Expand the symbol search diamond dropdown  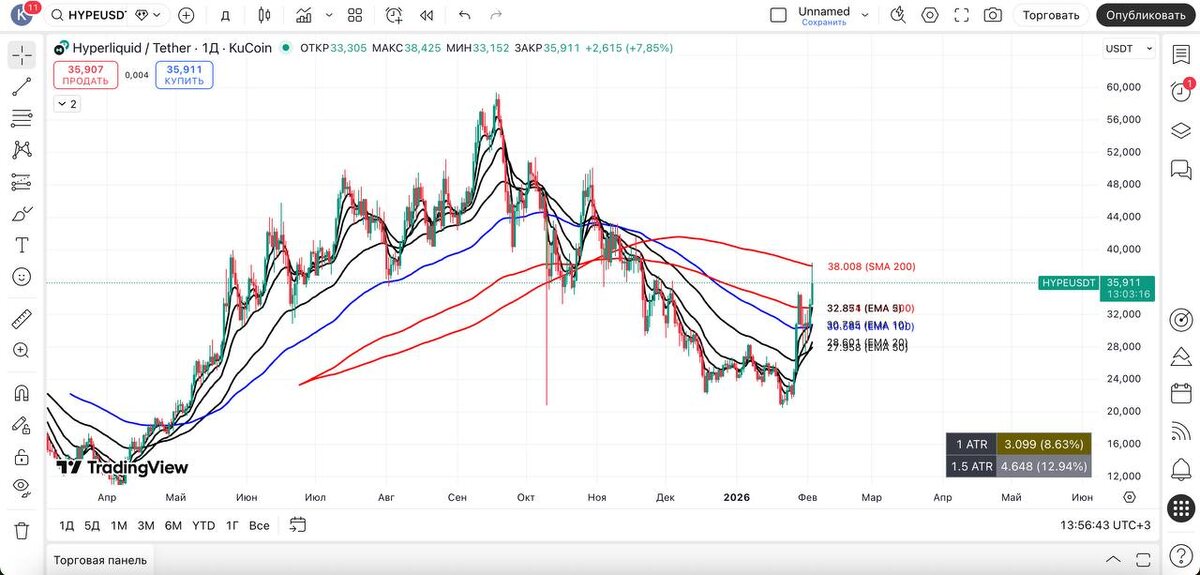146,15
